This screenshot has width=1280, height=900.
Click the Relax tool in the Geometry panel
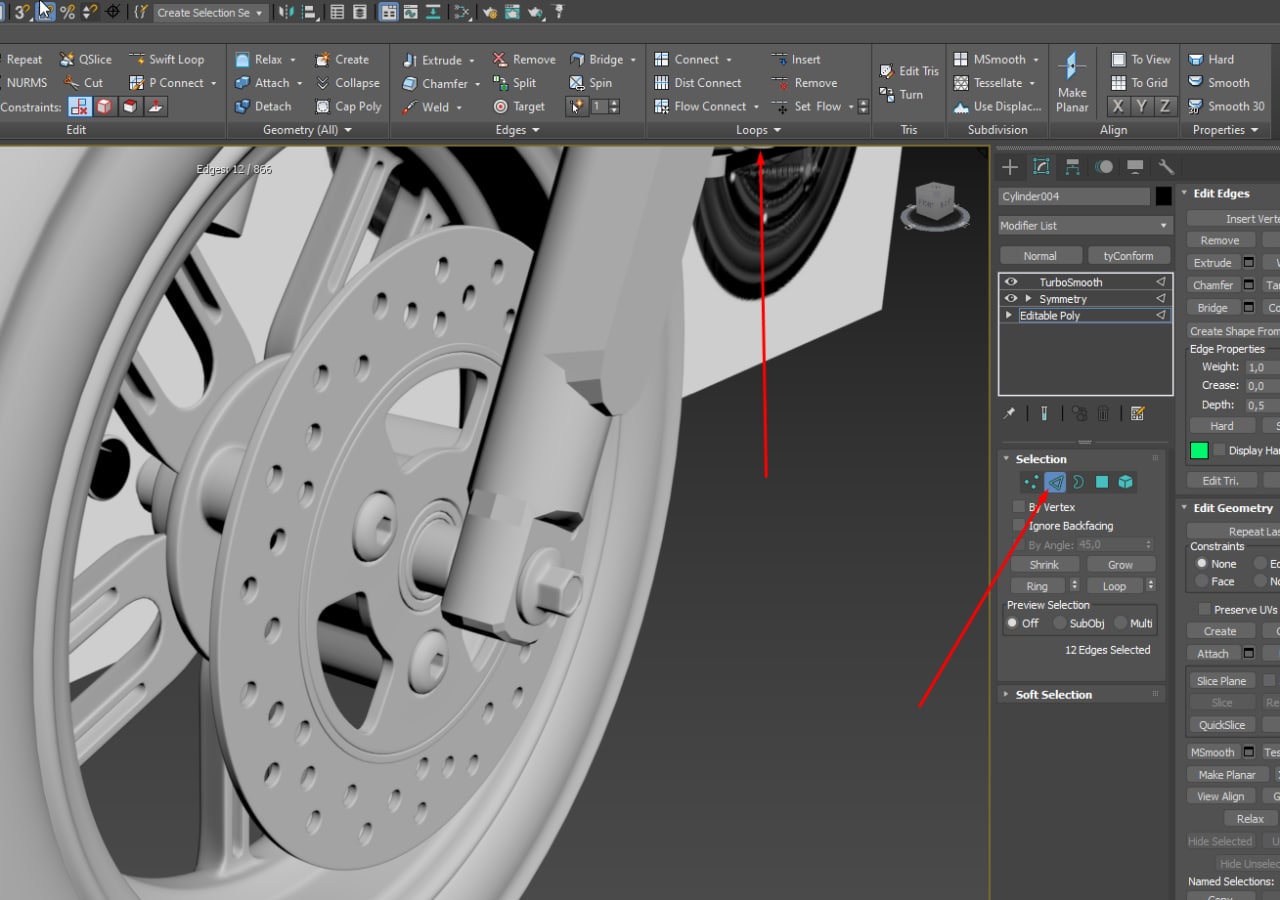pos(258,59)
